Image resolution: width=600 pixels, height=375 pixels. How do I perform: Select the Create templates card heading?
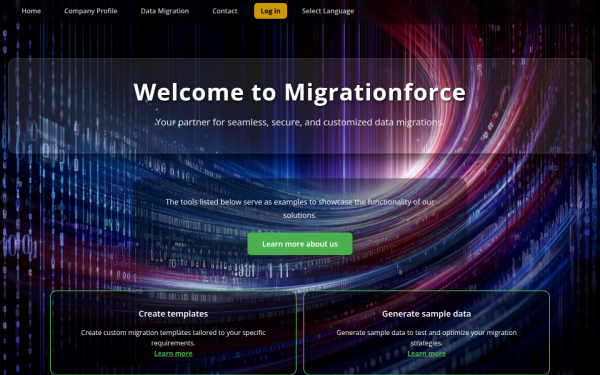[x=173, y=314]
